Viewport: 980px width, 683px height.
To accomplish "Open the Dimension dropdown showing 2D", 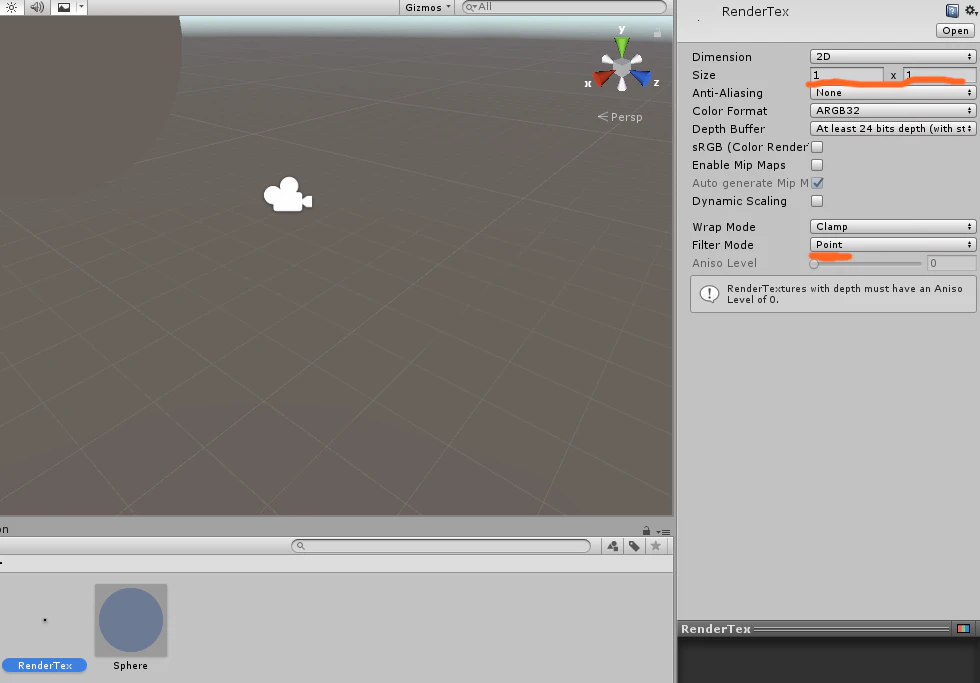I will pyautogui.click(x=892, y=56).
